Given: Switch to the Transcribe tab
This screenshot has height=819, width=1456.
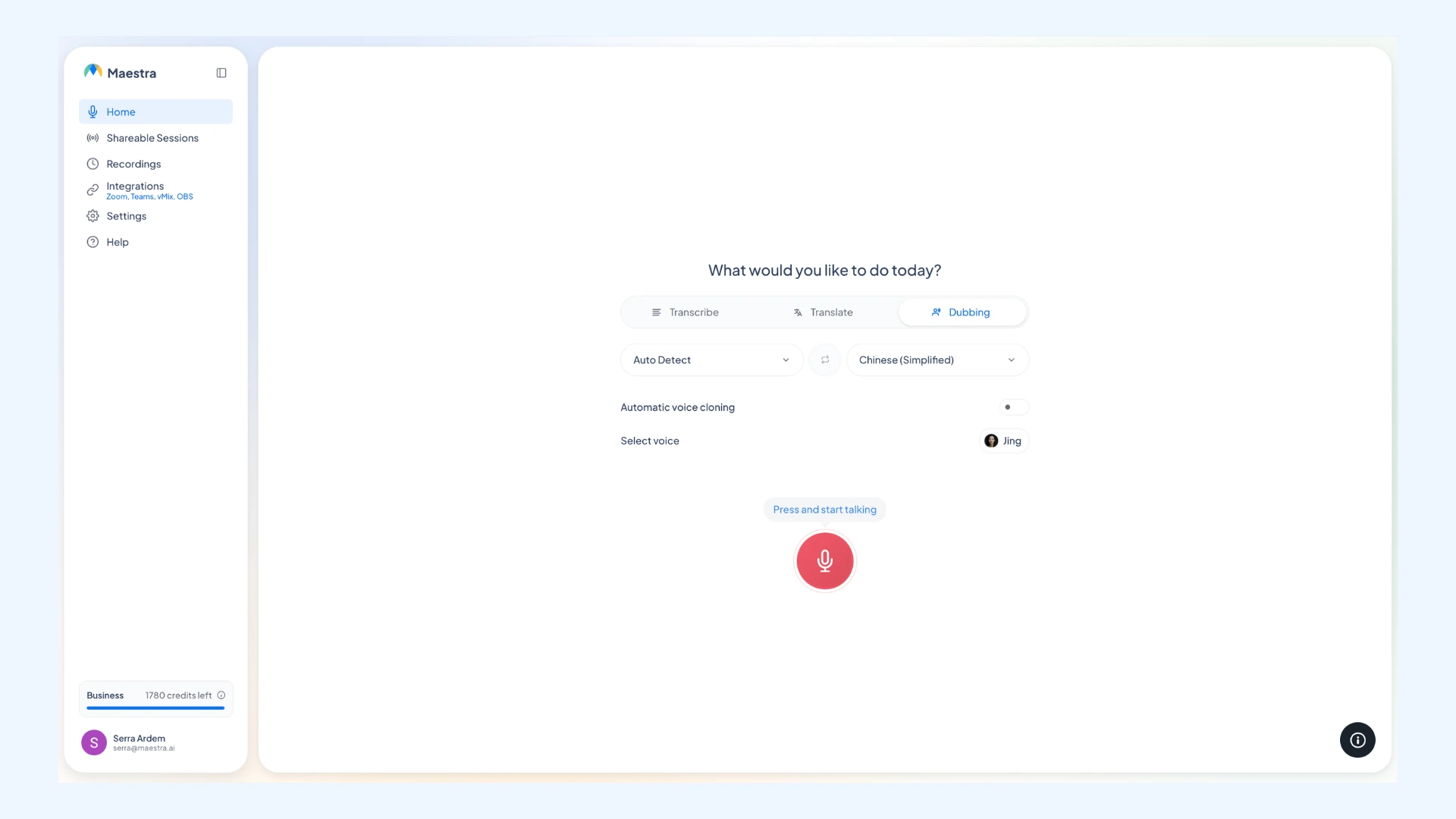Looking at the screenshot, I should pos(686,312).
